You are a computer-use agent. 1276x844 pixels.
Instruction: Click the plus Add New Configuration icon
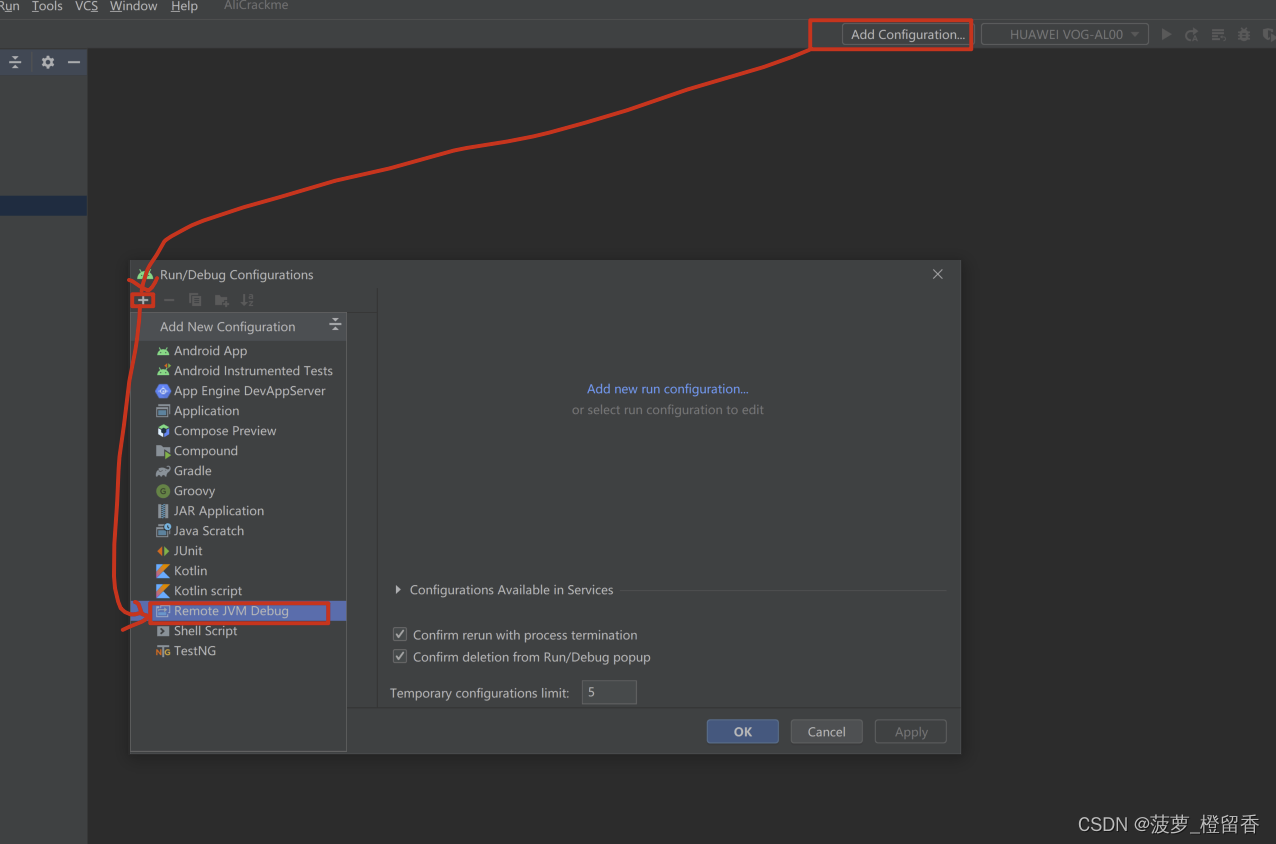coord(143,300)
